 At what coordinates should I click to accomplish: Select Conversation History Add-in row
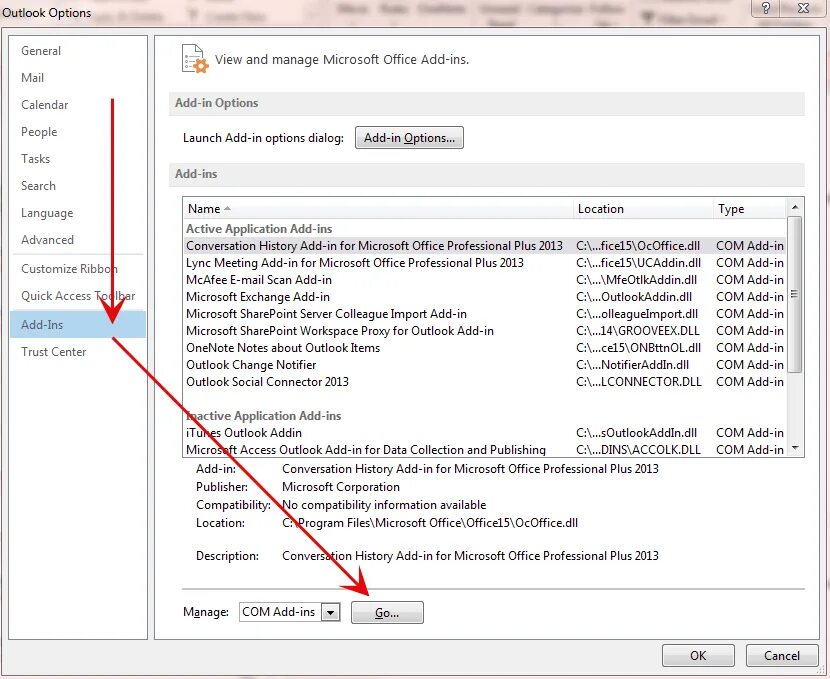(x=484, y=246)
